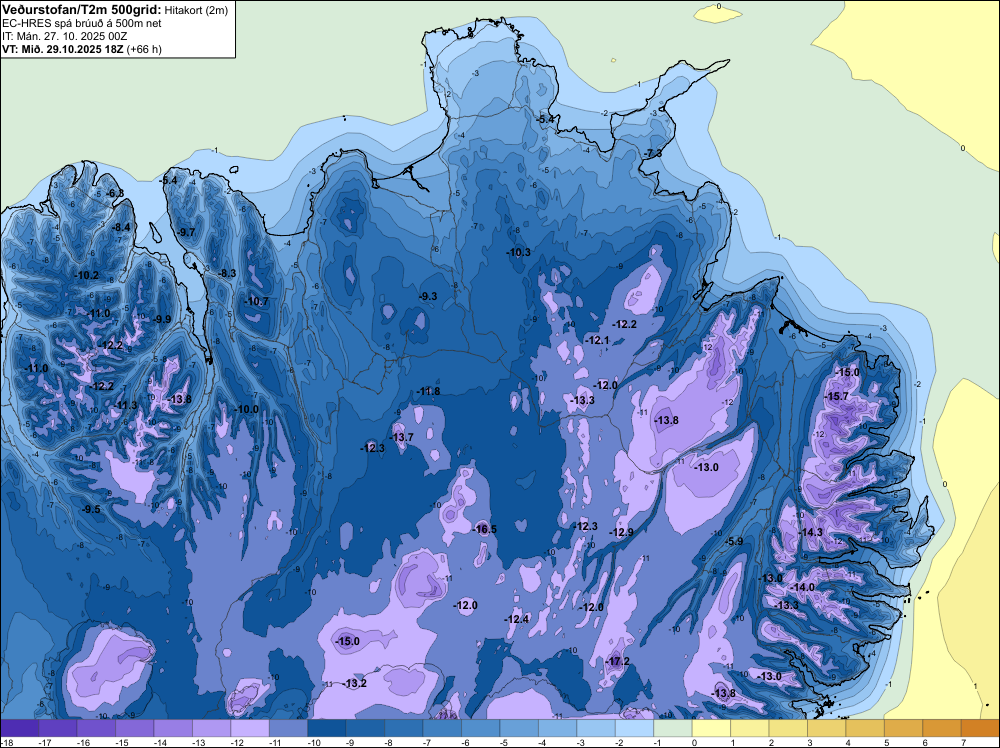Image resolution: width=1000 pixels, height=748 pixels.
Task: Click the '-13' legend scale label
Action: [198, 742]
